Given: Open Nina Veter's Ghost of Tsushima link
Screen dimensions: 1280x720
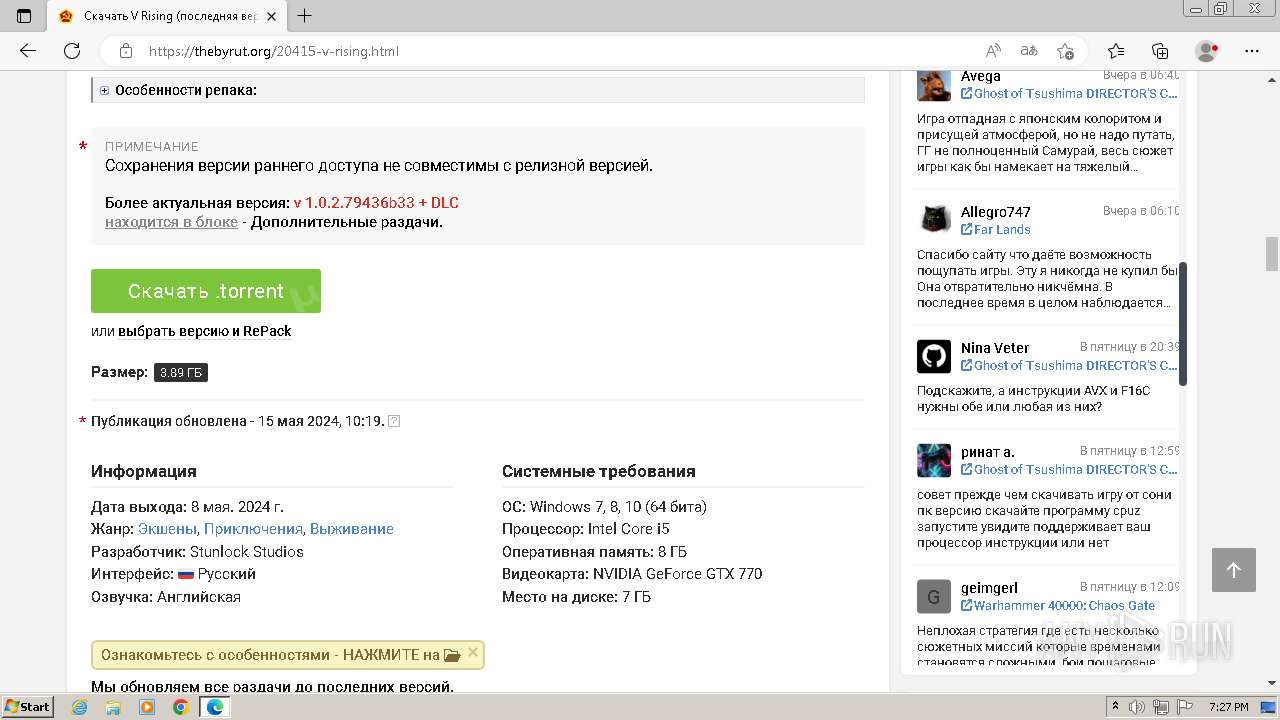Looking at the screenshot, I should (x=1069, y=366).
